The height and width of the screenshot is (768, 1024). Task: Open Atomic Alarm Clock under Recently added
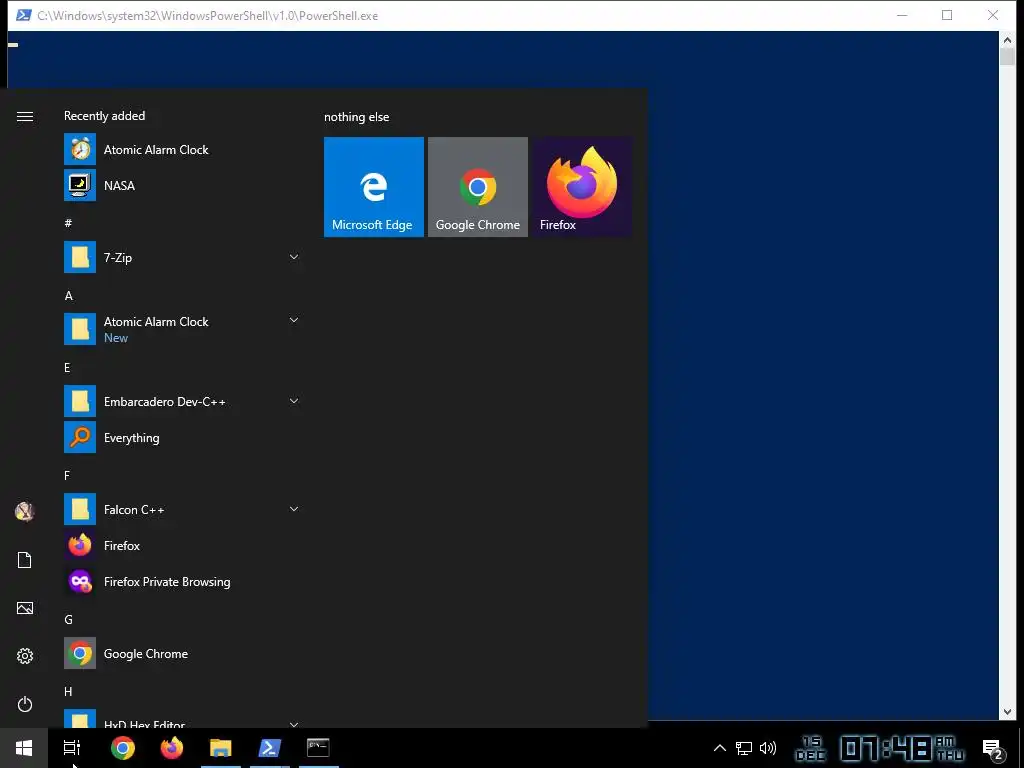[x=182, y=150]
